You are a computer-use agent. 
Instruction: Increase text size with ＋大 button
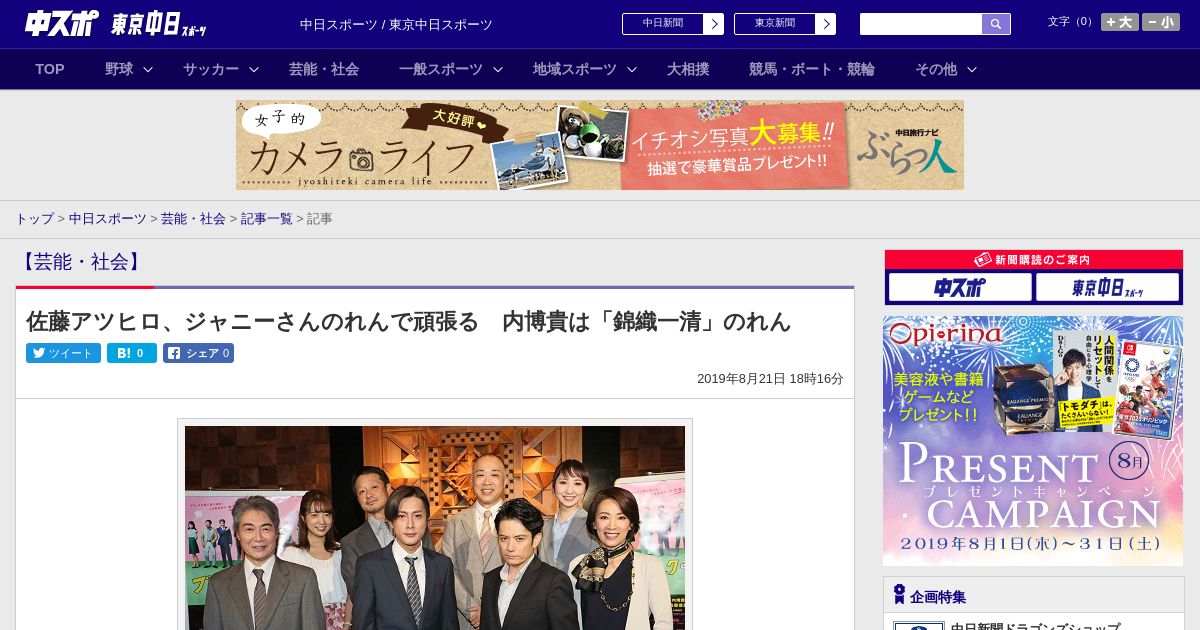1120,22
